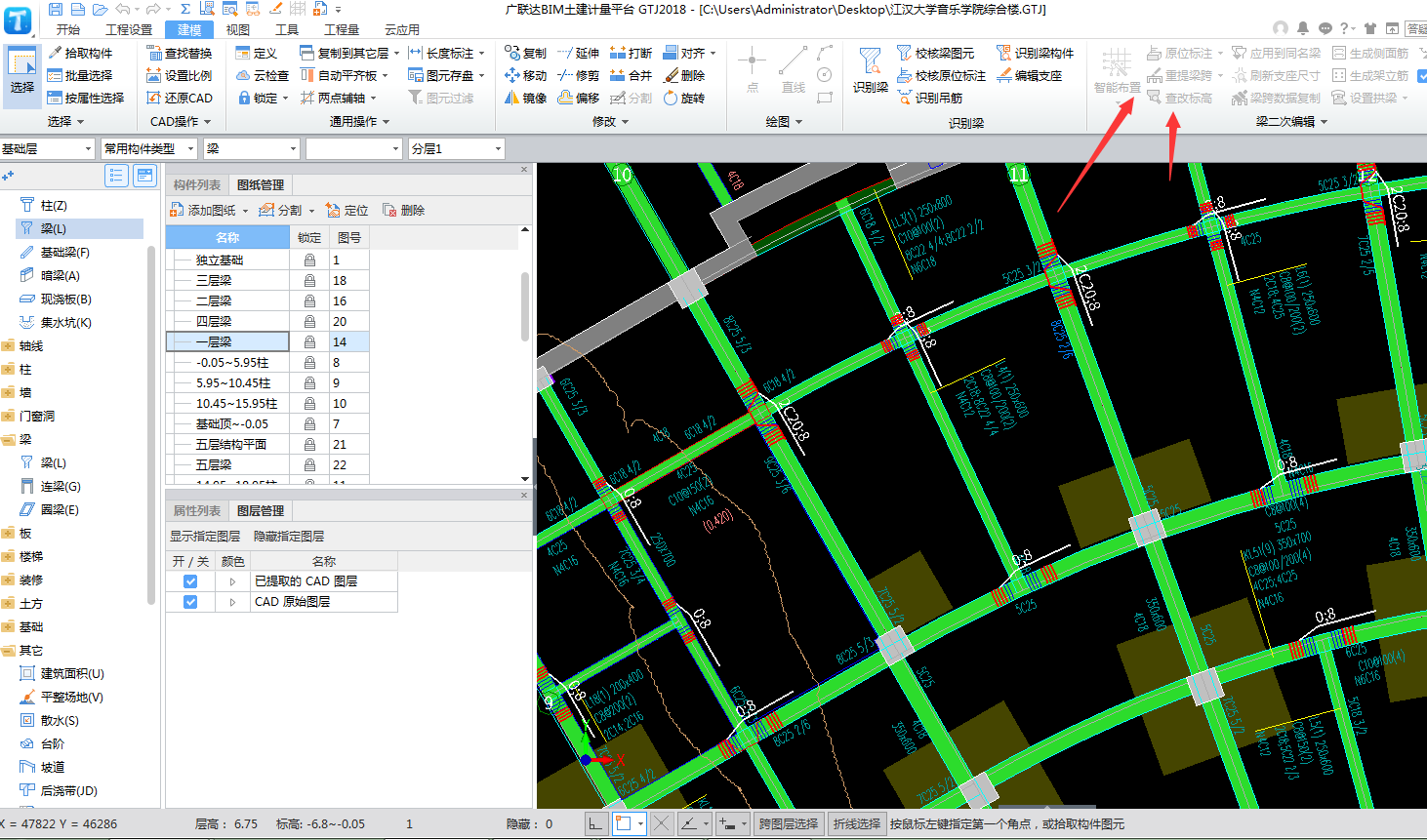Select the 删除 delete tool
The width and height of the screenshot is (1427, 840).
pyautogui.click(x=684, y=75)
